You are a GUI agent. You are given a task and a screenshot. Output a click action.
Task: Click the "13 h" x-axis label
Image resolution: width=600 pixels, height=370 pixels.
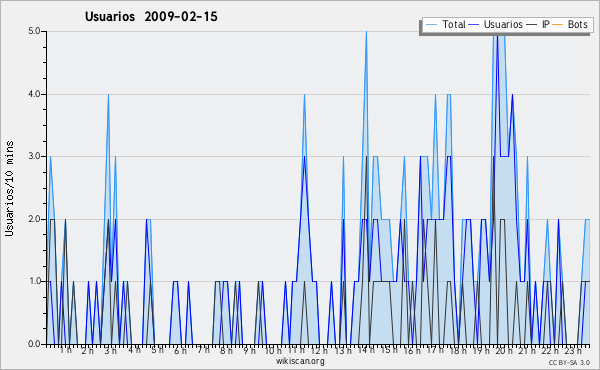(x=343, y=351)
